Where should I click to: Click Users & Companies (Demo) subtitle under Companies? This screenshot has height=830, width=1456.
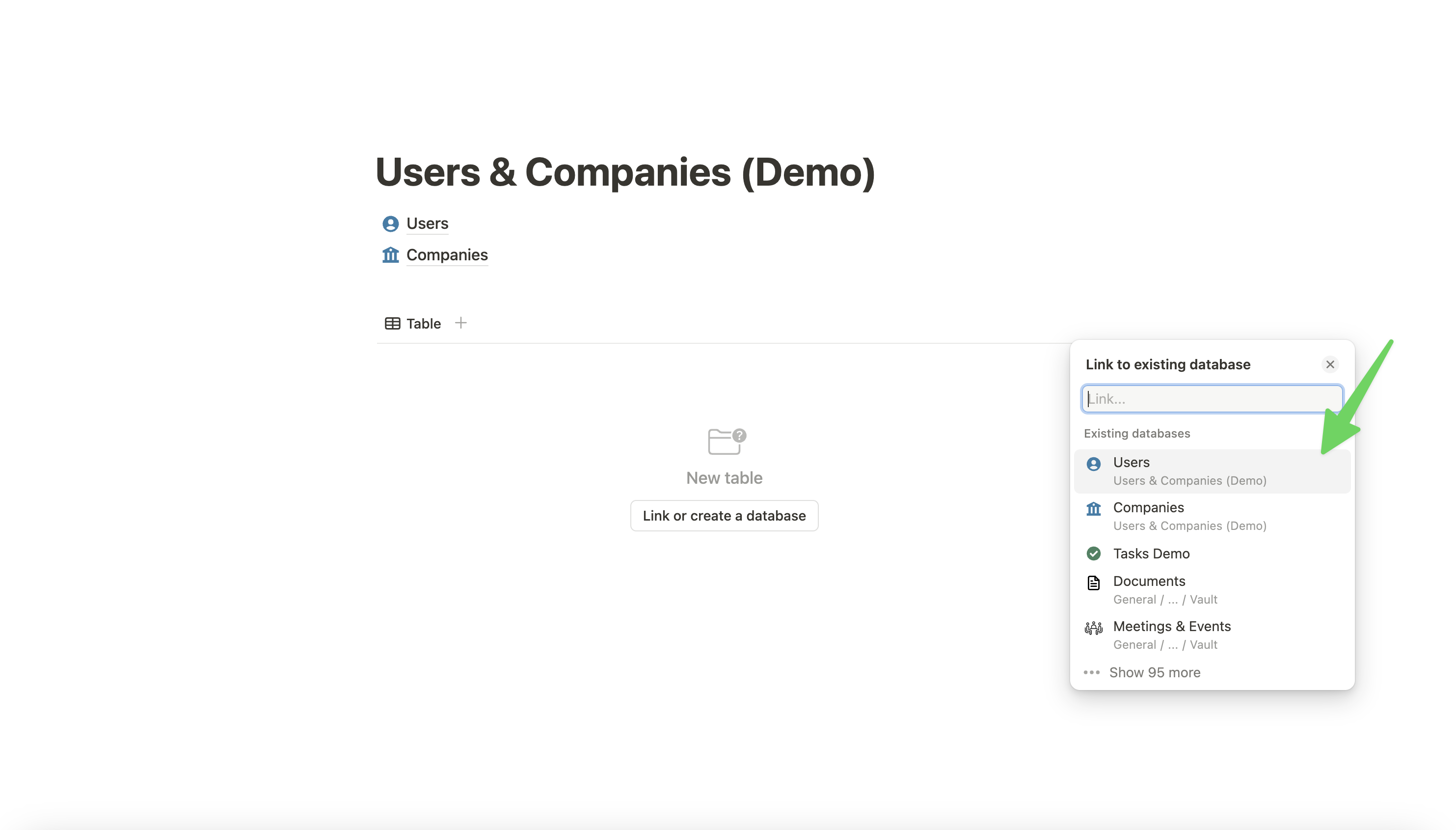click(x=1189, y=526)
